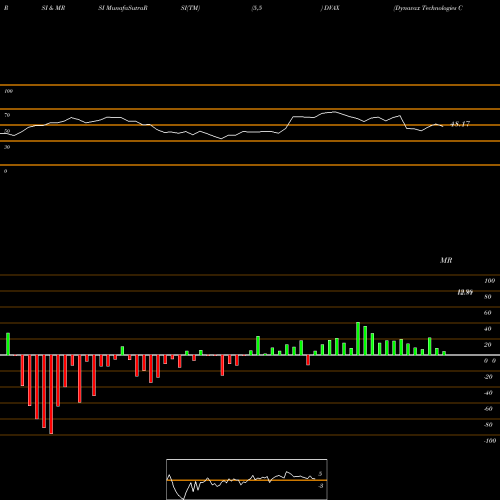Click the MR value label 12.99
This screenshot has height=500, width=500.
[465, 292]
